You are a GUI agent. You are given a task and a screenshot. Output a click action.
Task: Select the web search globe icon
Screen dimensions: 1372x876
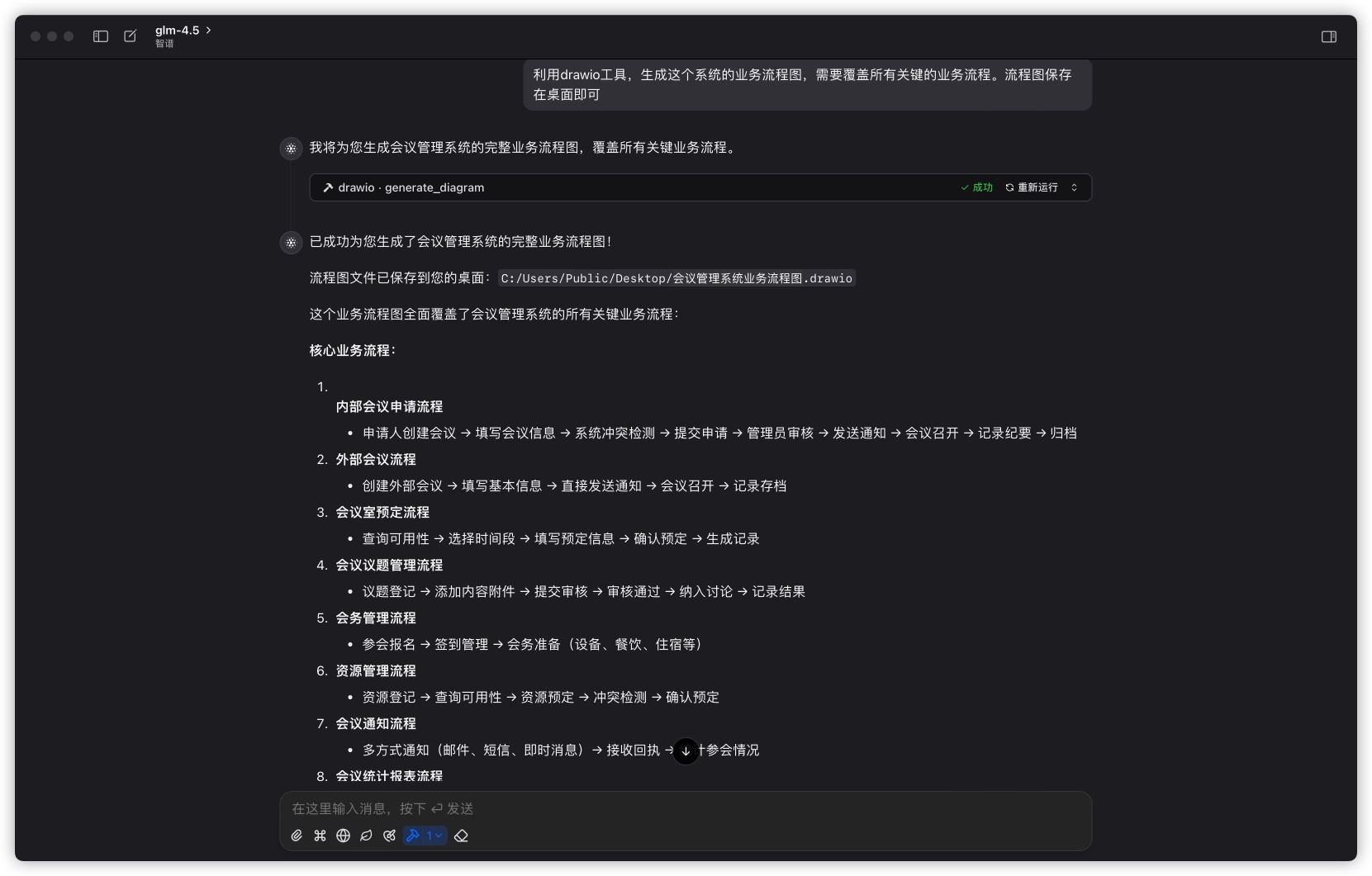[x=343, y=836]
